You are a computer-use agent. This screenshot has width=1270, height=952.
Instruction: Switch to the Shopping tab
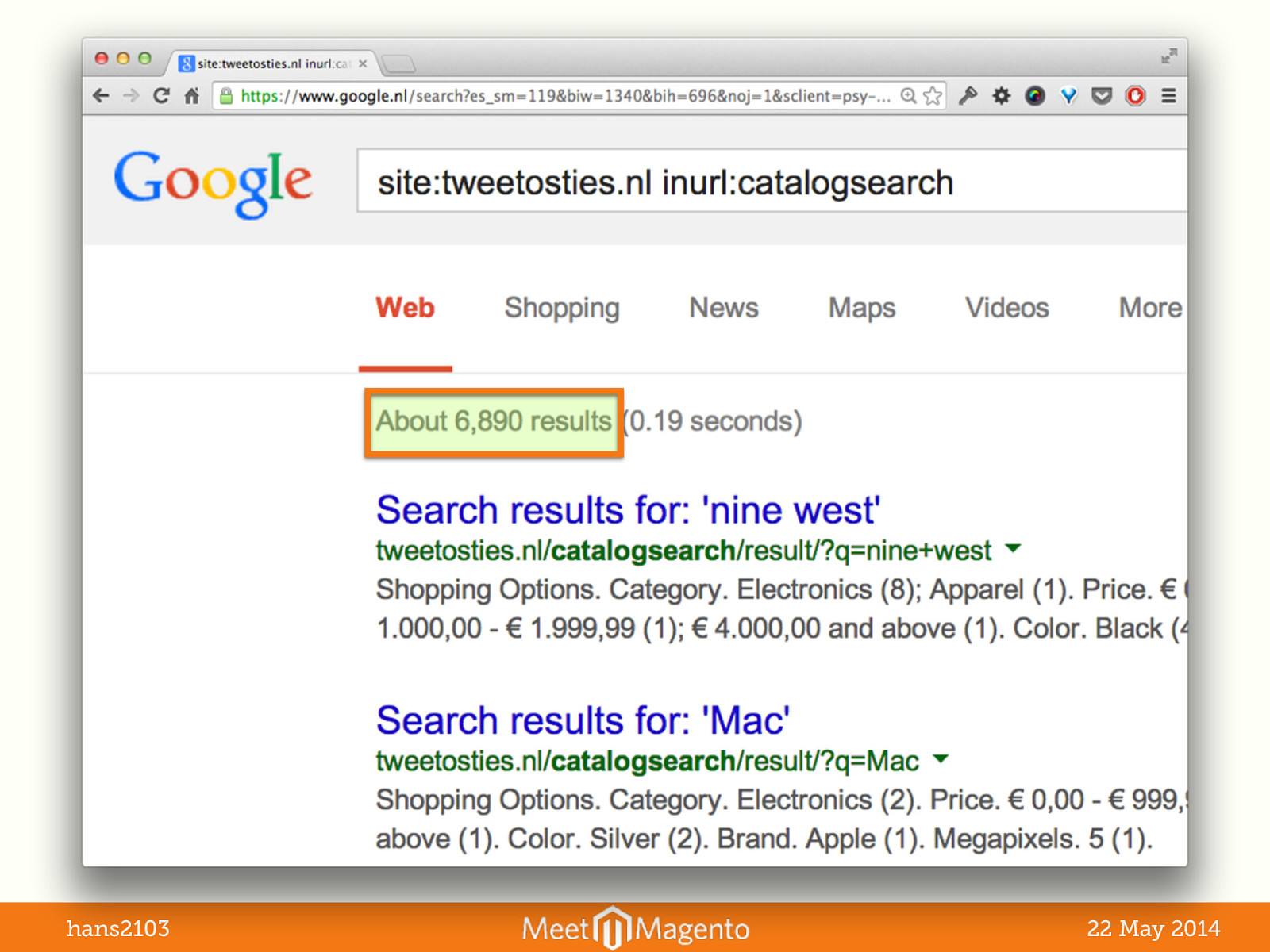pos(561,308)
